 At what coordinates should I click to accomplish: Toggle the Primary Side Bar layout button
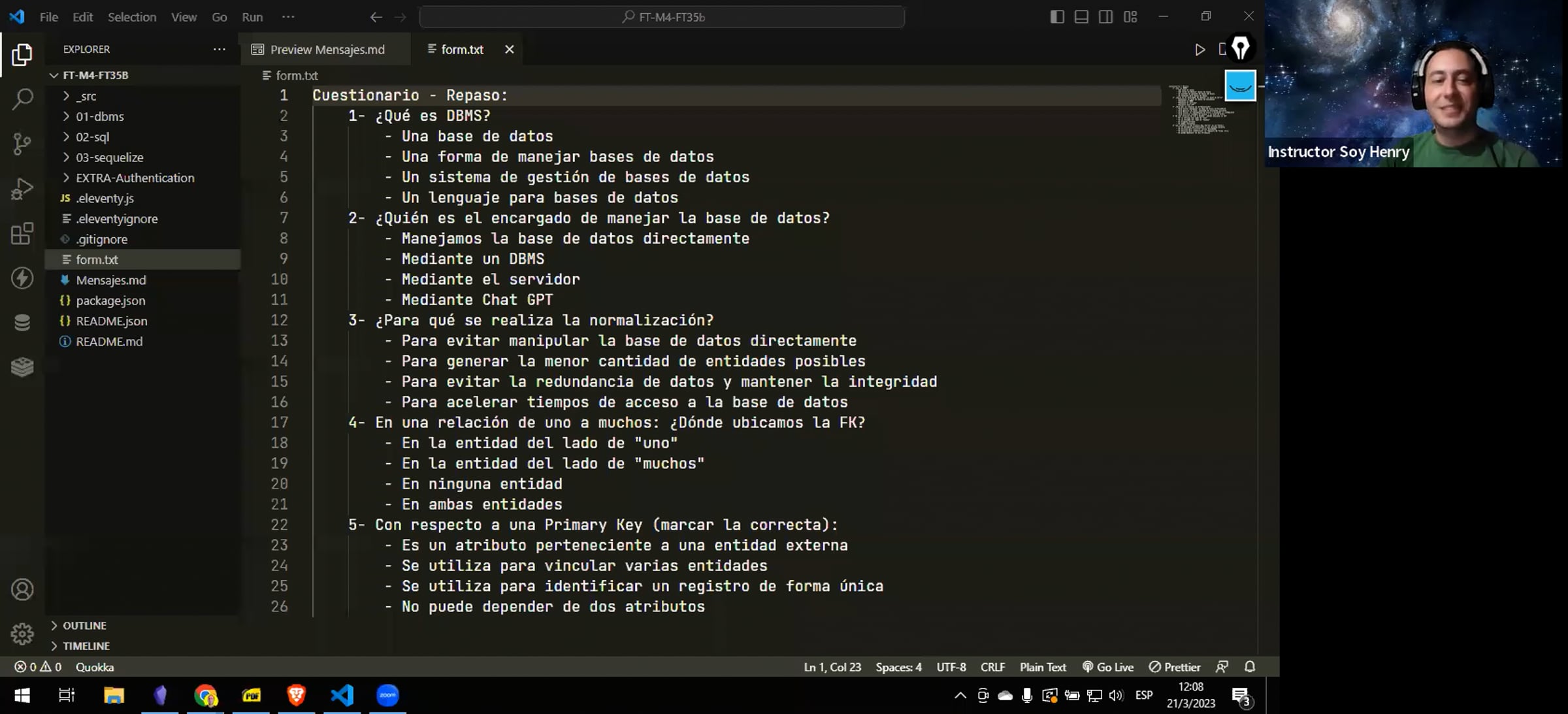(1056, 17)
